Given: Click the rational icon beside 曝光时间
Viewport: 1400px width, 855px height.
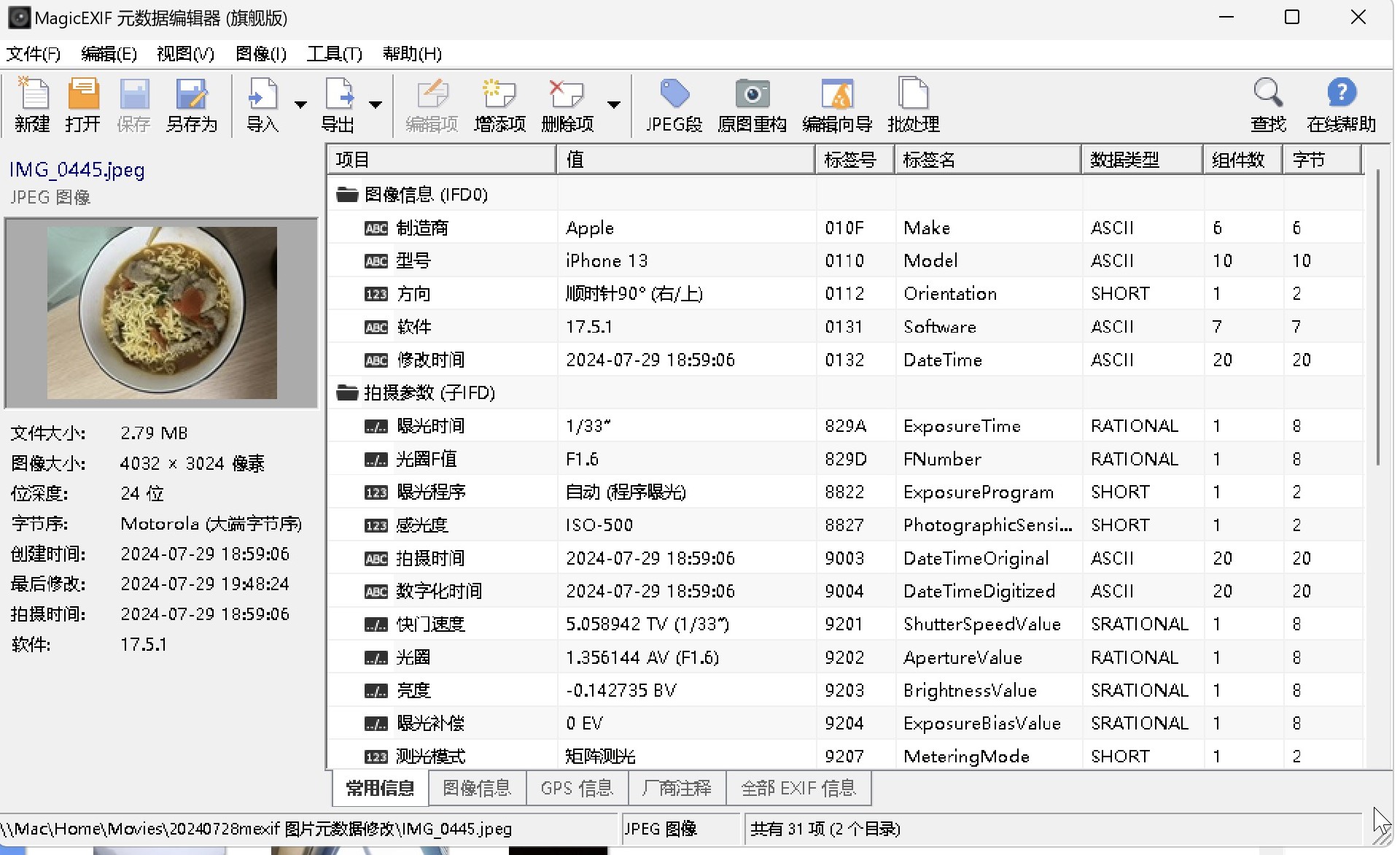Looking at the screenshot, I should [376, 426].
